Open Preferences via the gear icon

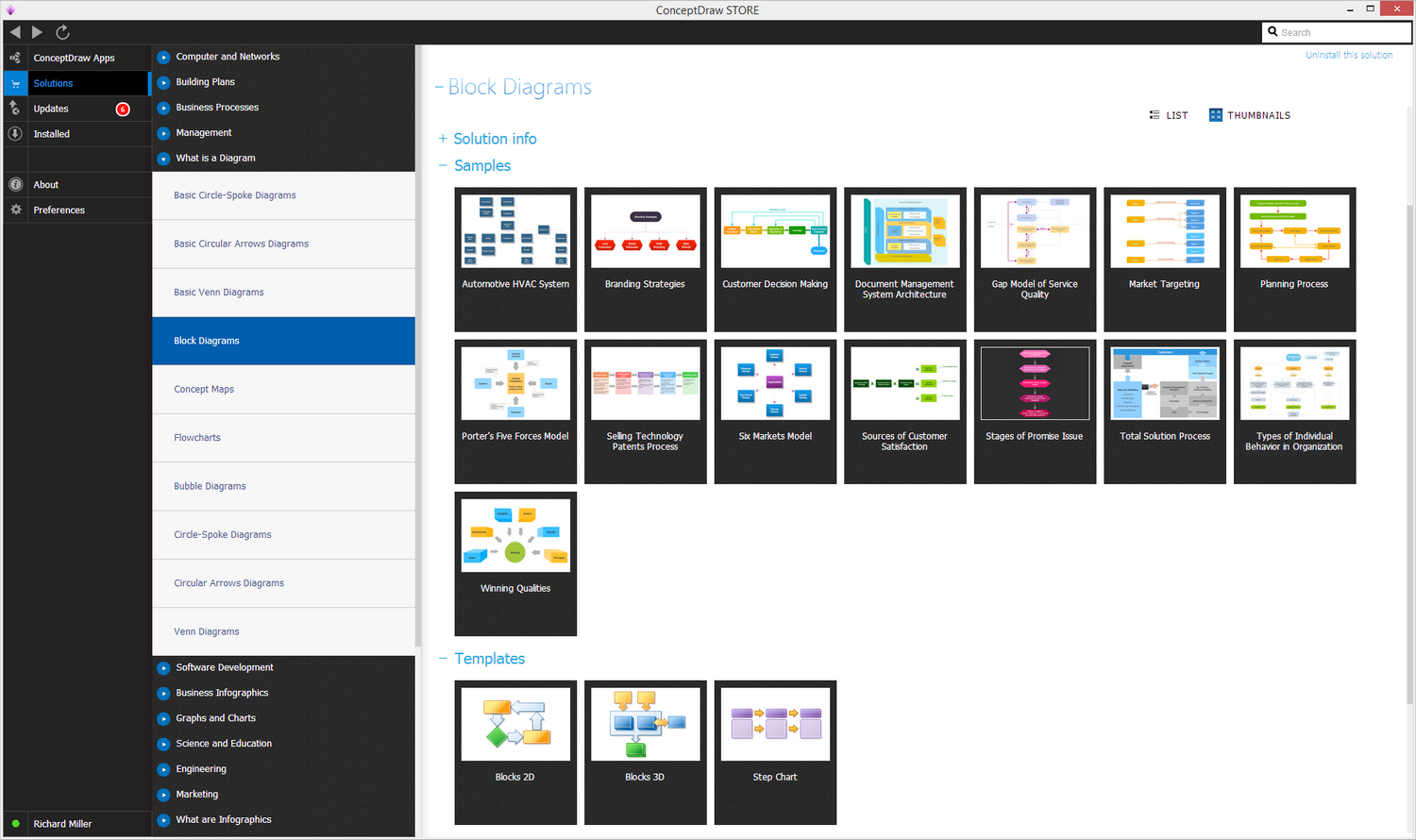(14, 210)
